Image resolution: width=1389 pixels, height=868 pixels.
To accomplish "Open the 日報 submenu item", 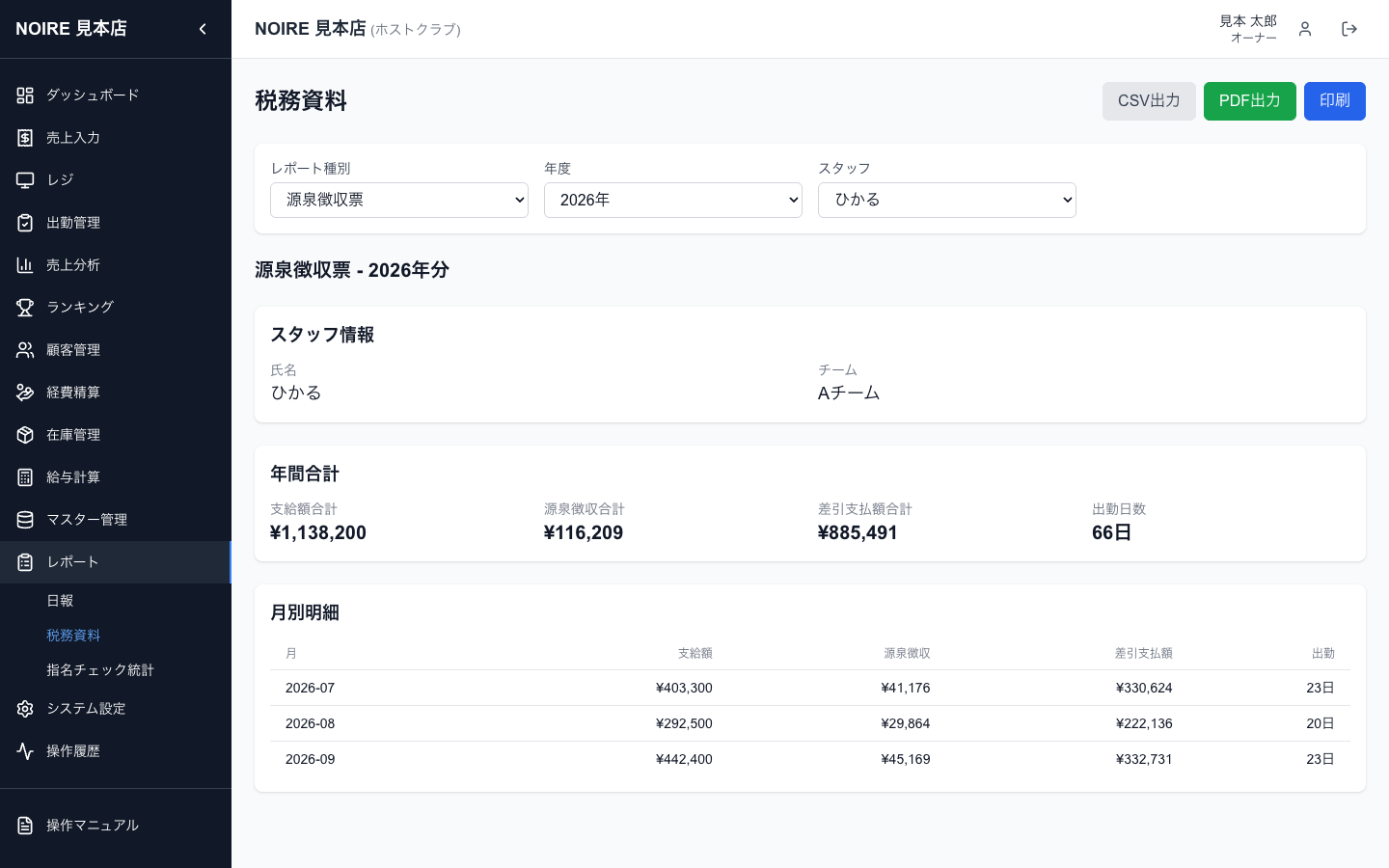I will pos(60,601).
